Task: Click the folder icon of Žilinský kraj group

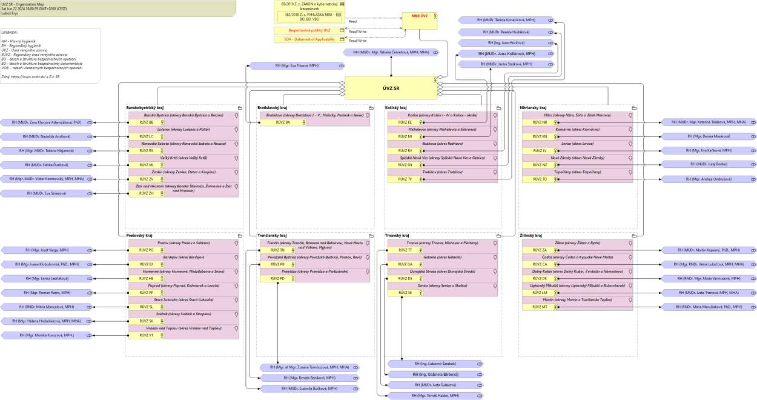Action: click(634, 235)
